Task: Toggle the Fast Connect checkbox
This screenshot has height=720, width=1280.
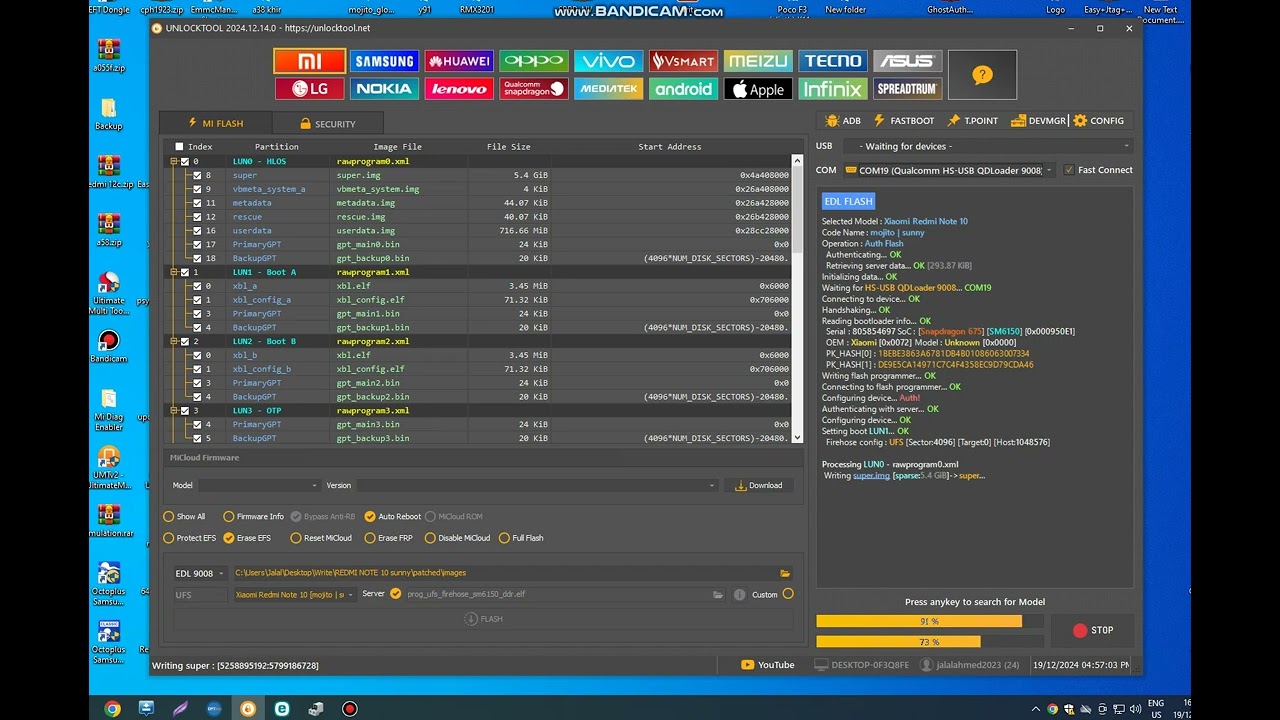Action: [1069, 170]
